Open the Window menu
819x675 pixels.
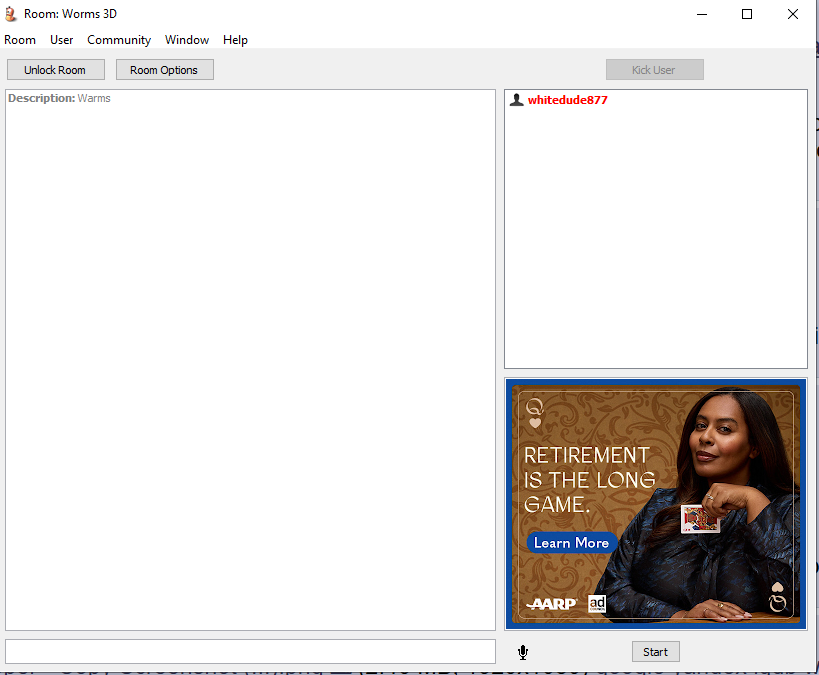pyautogui.click(x=187, y=40)
